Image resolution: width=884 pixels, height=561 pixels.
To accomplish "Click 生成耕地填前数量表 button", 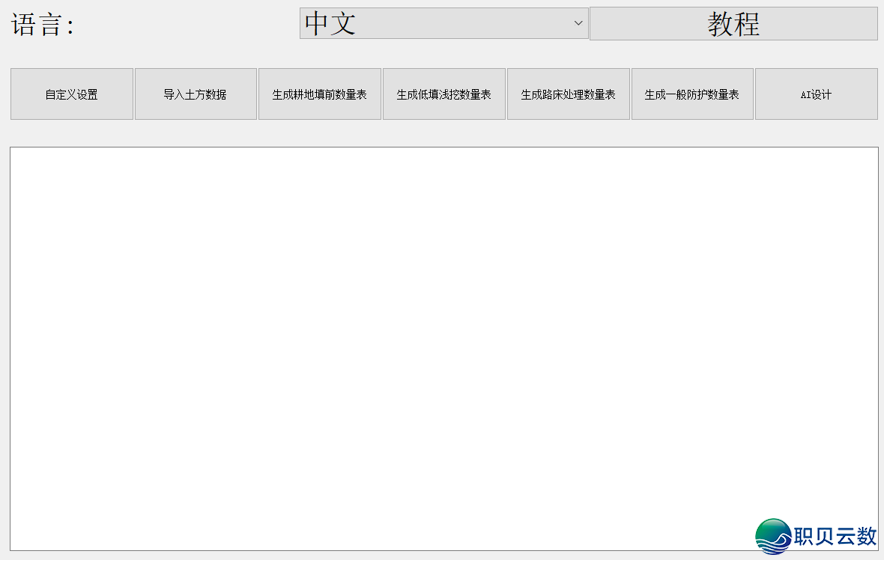I will tap(320, 94).
